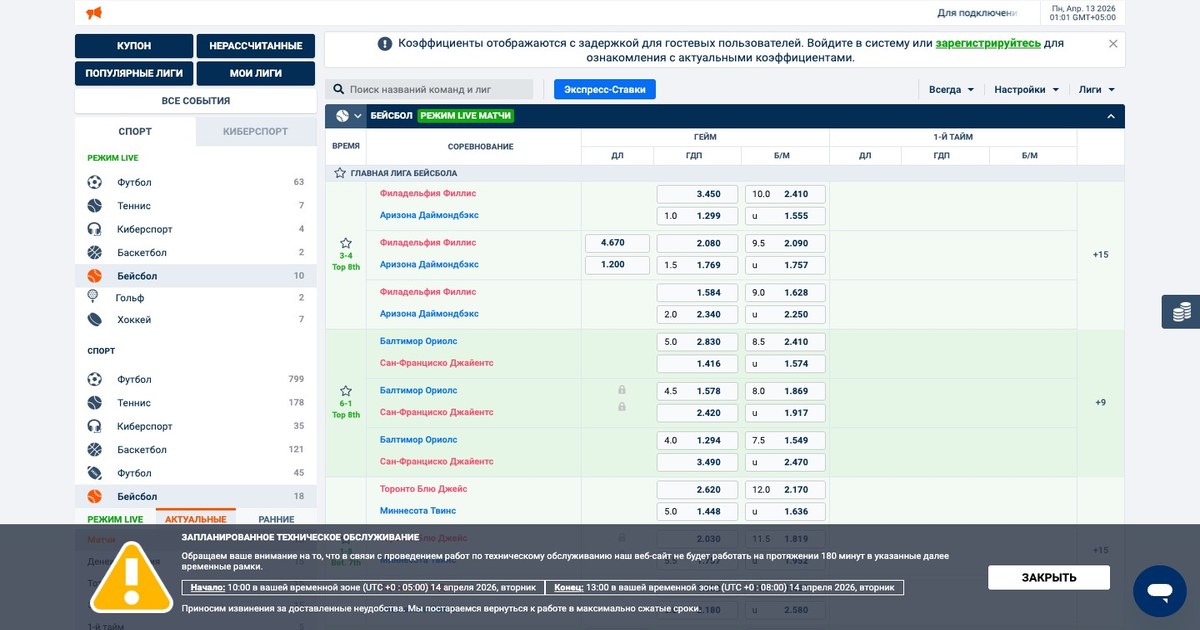Click the live Tennis ball icon
Screen dimensions: 1200x630
pyautogui.click(x=95, y=206)
